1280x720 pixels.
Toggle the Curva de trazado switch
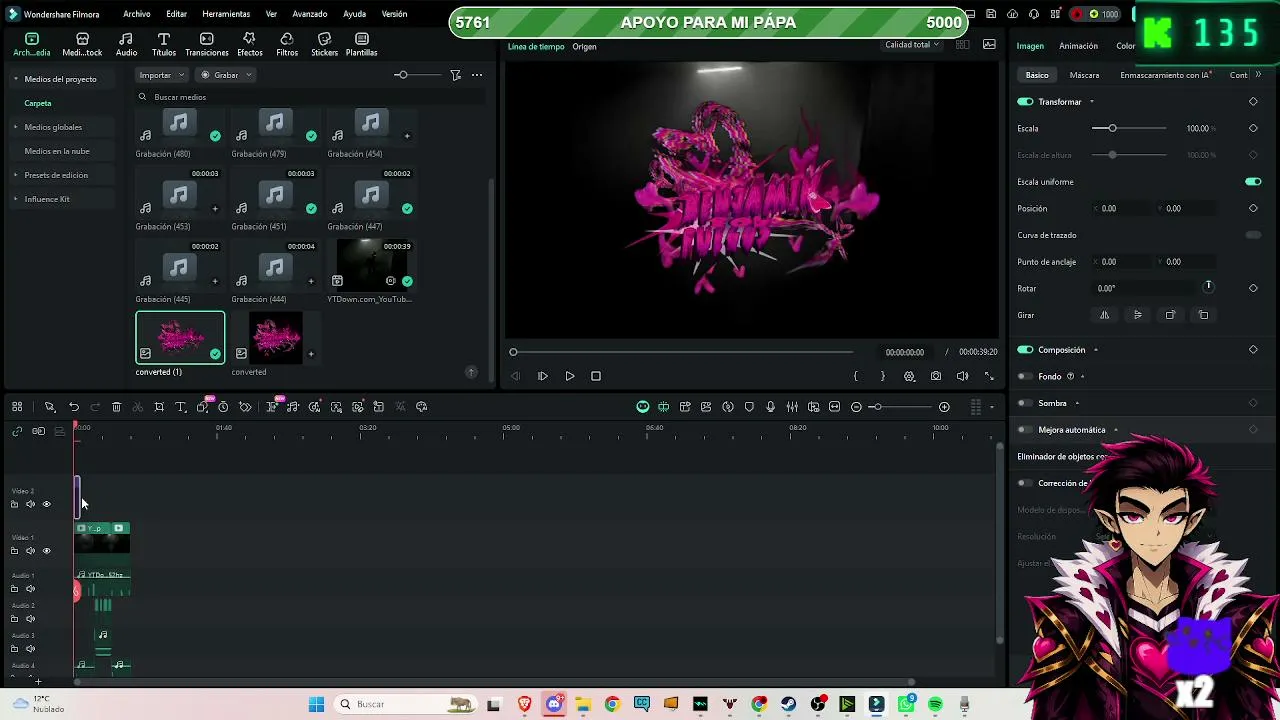1253,235
